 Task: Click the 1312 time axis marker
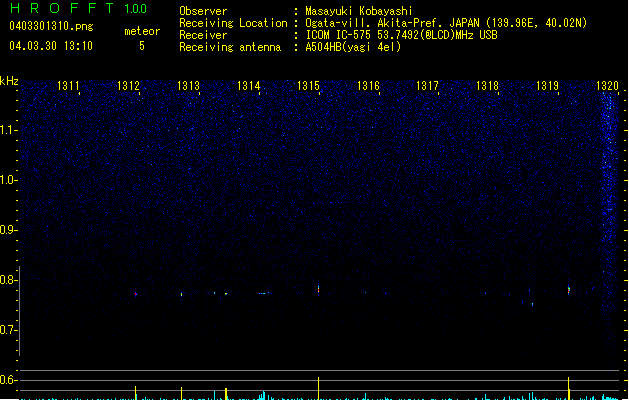tap(128, 86)
